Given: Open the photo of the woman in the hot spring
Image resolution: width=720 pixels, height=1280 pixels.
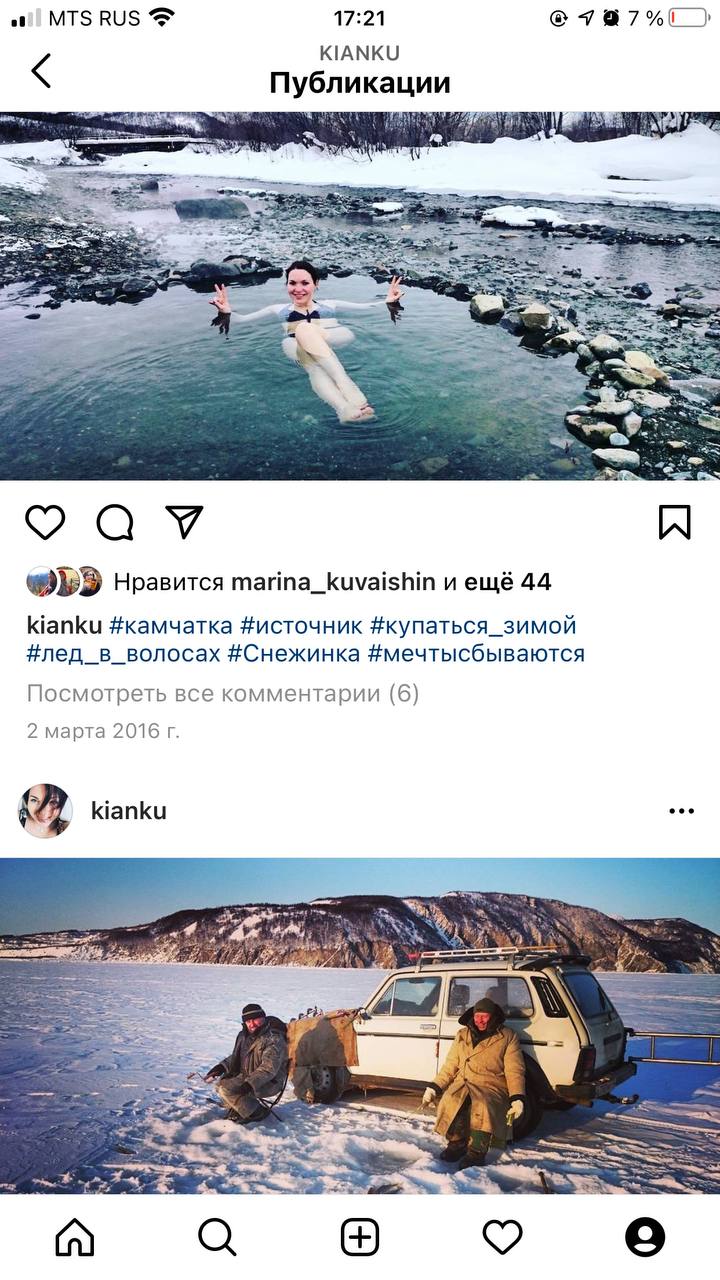Looking at the screenshot, I should click(360, 296).
